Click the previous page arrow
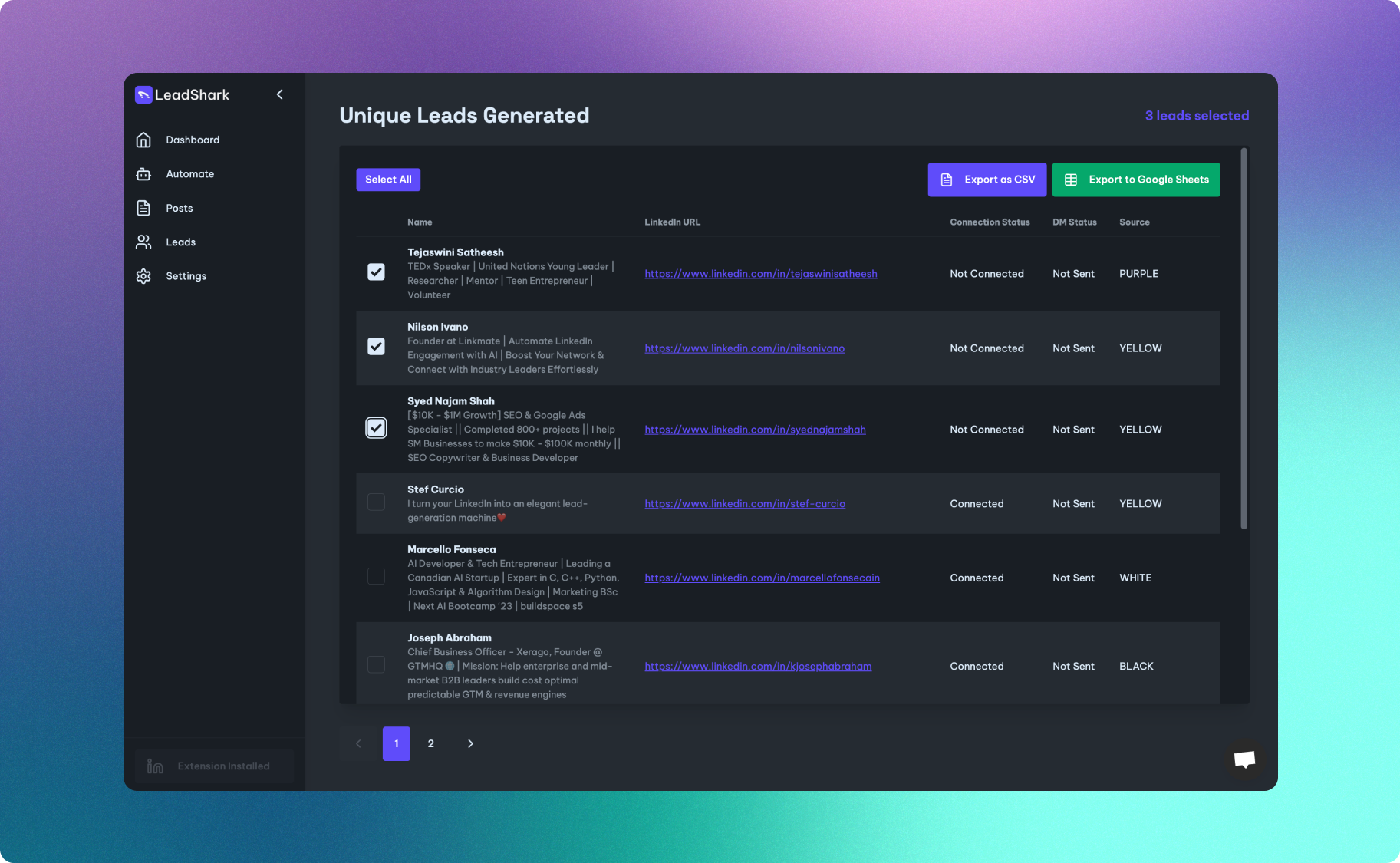 pyautogui.click(x=358, y=743)
